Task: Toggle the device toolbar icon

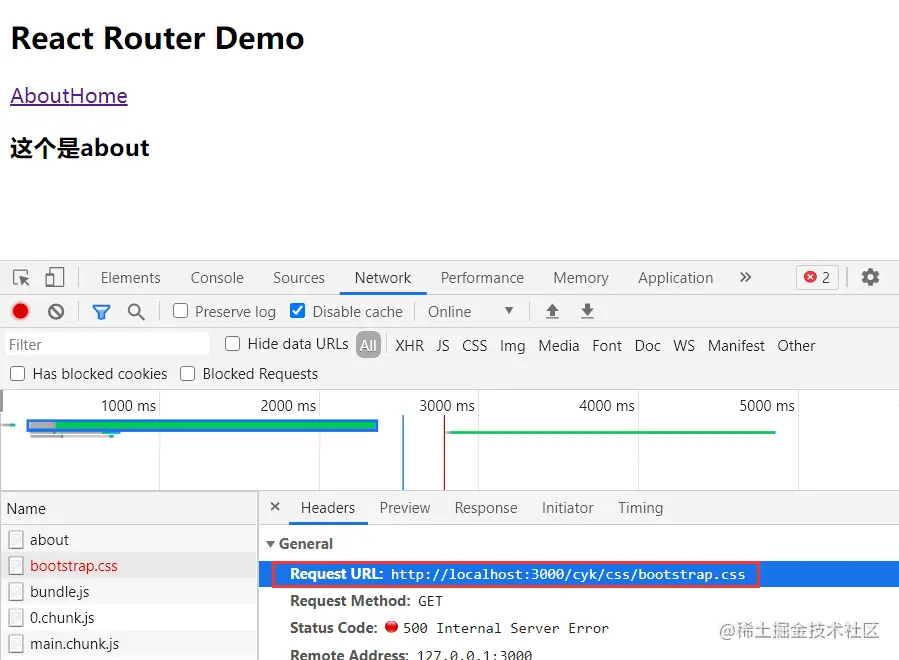Action: click(x=54, y=278)
